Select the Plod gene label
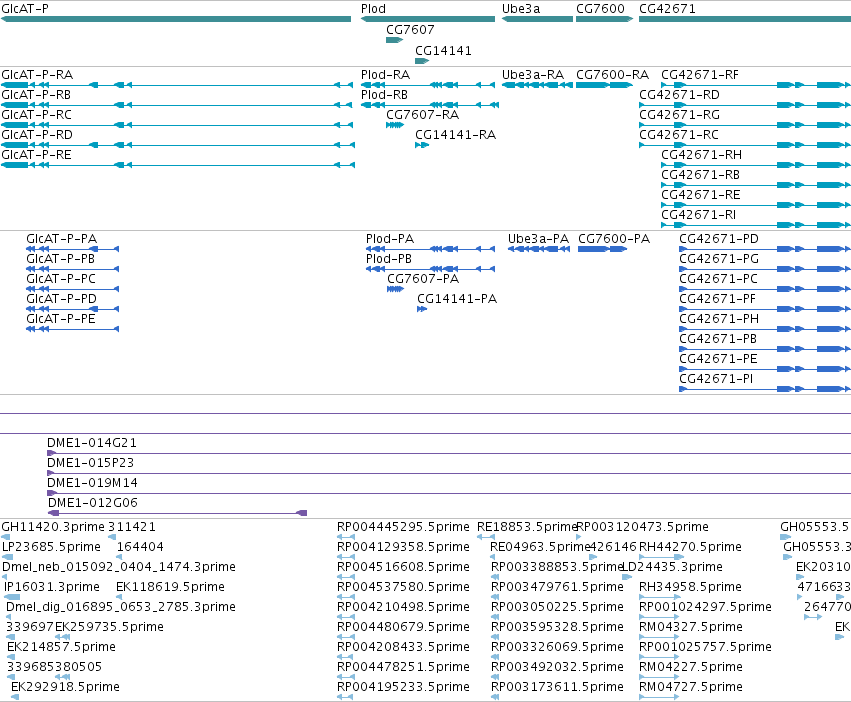 (x=373, y=9)
